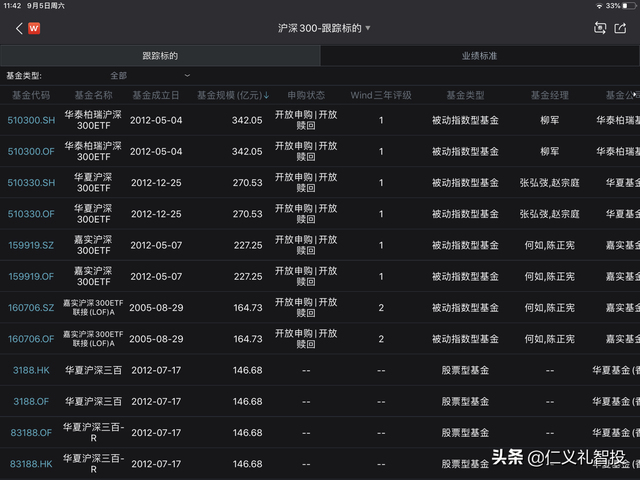Sort by 申购状态 column header

pyautogui.click(x=306, y=95)
